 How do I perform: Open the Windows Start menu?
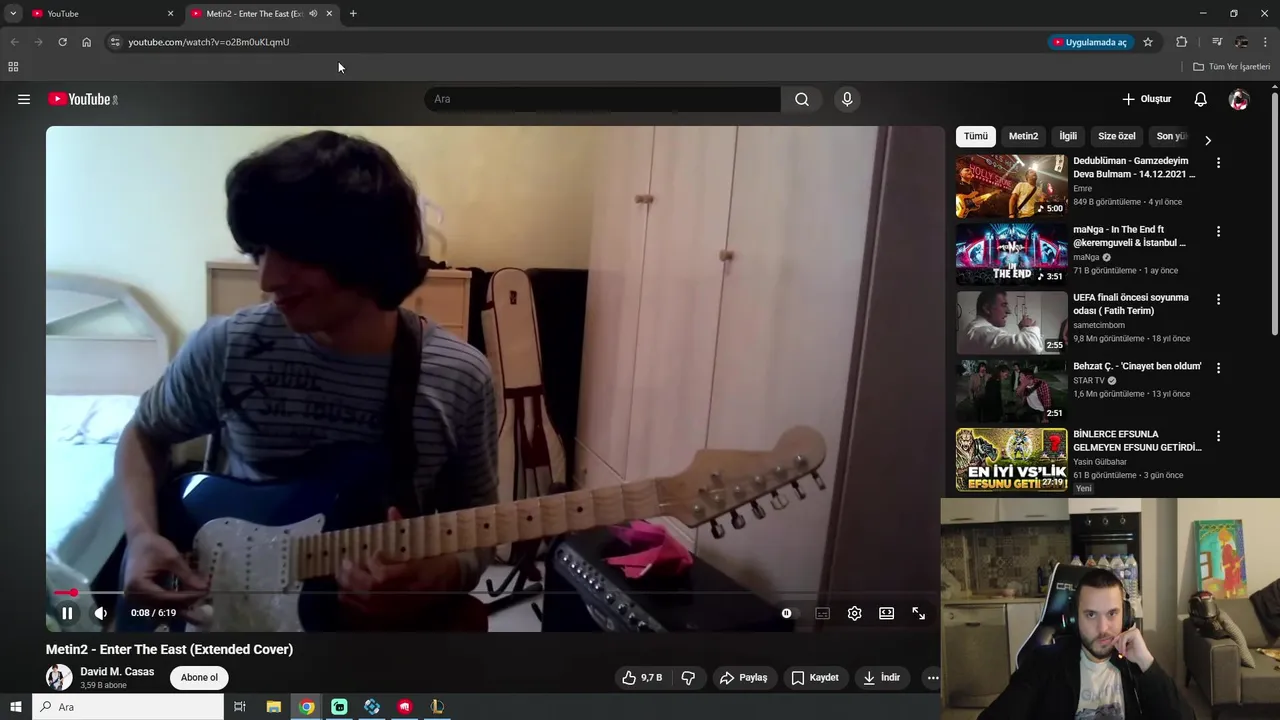point(16,707)
